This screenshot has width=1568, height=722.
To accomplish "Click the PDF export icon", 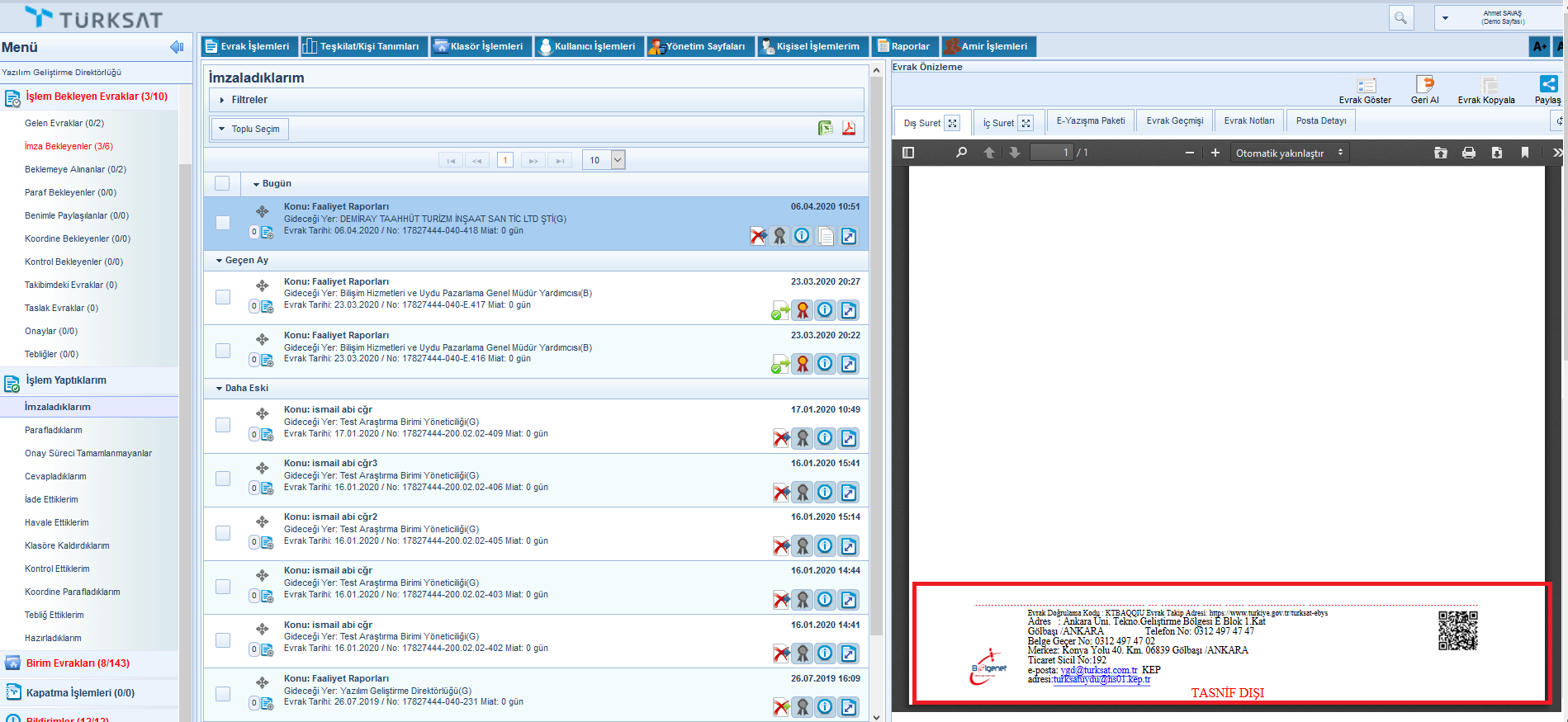I will (x=848, y=128).
